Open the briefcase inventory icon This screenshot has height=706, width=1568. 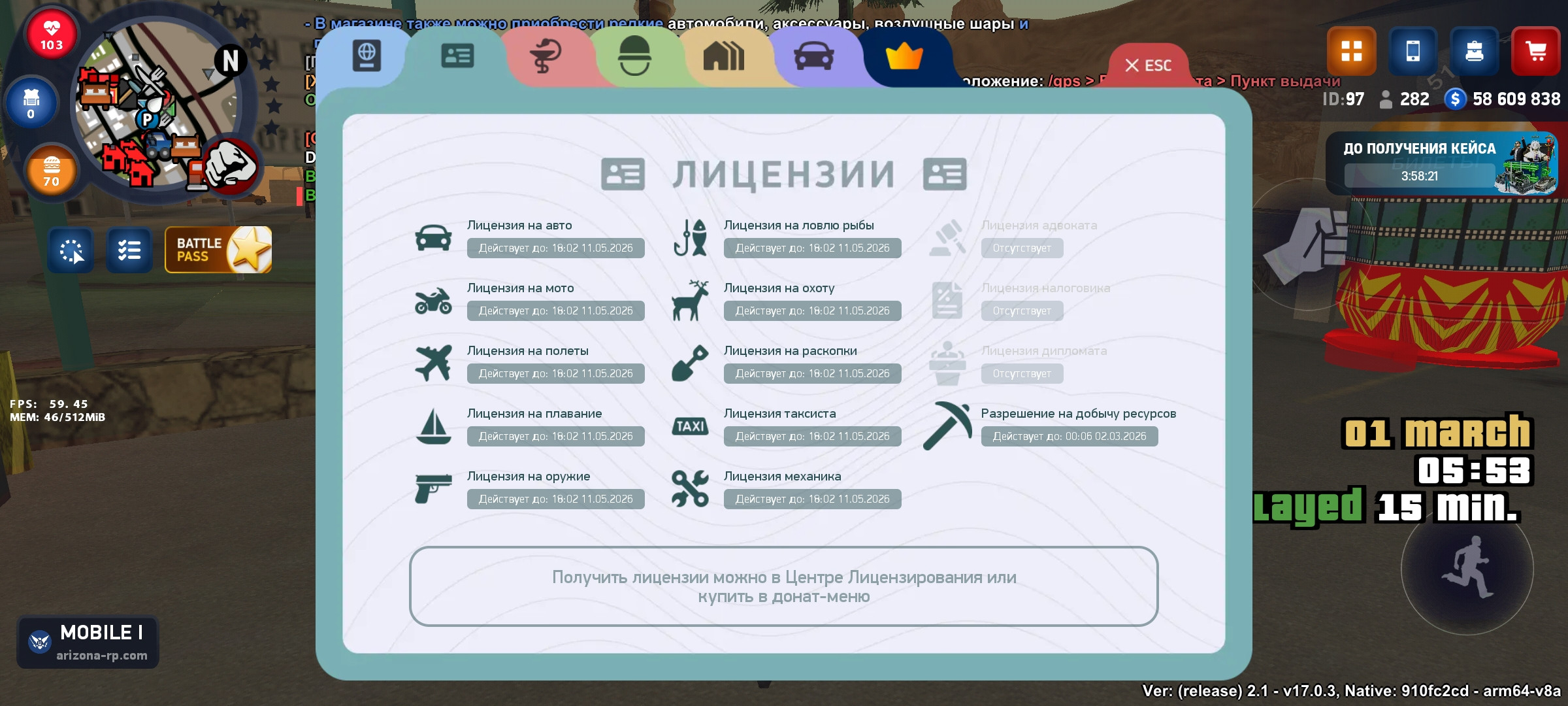(x=1474, y=51)
